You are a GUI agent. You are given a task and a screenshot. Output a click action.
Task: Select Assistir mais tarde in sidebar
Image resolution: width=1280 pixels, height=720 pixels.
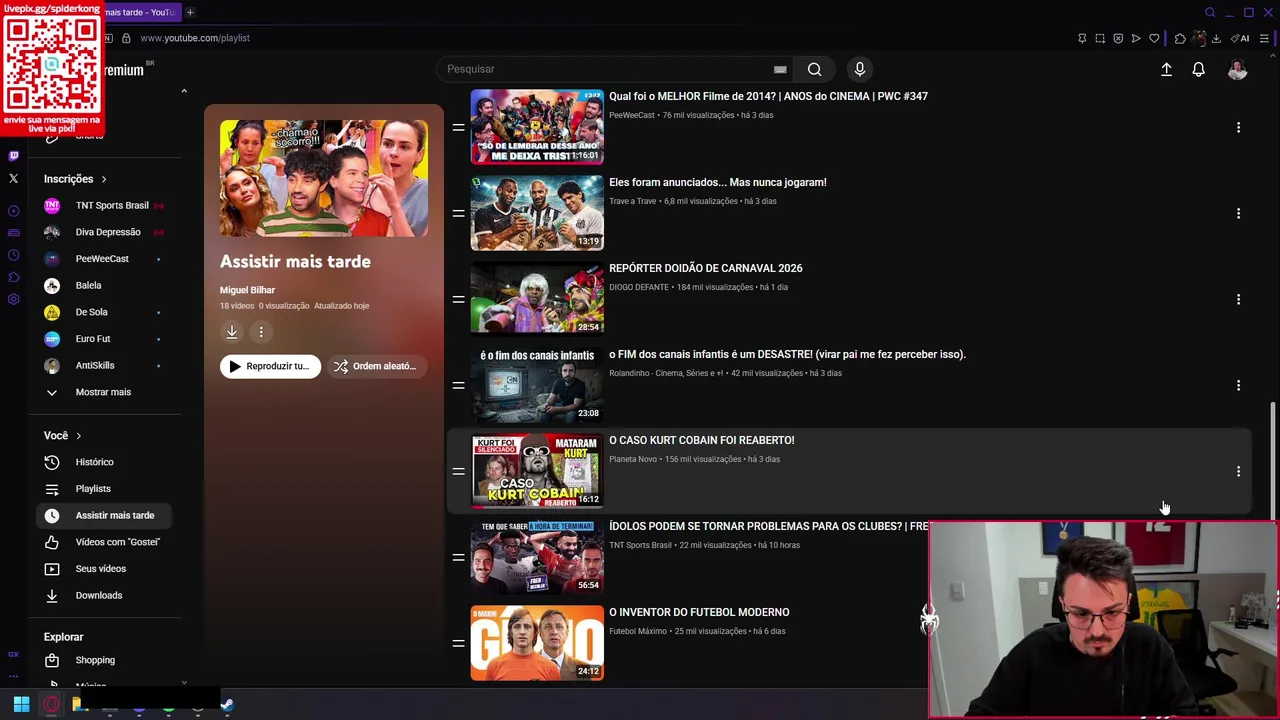click(104, 515)
